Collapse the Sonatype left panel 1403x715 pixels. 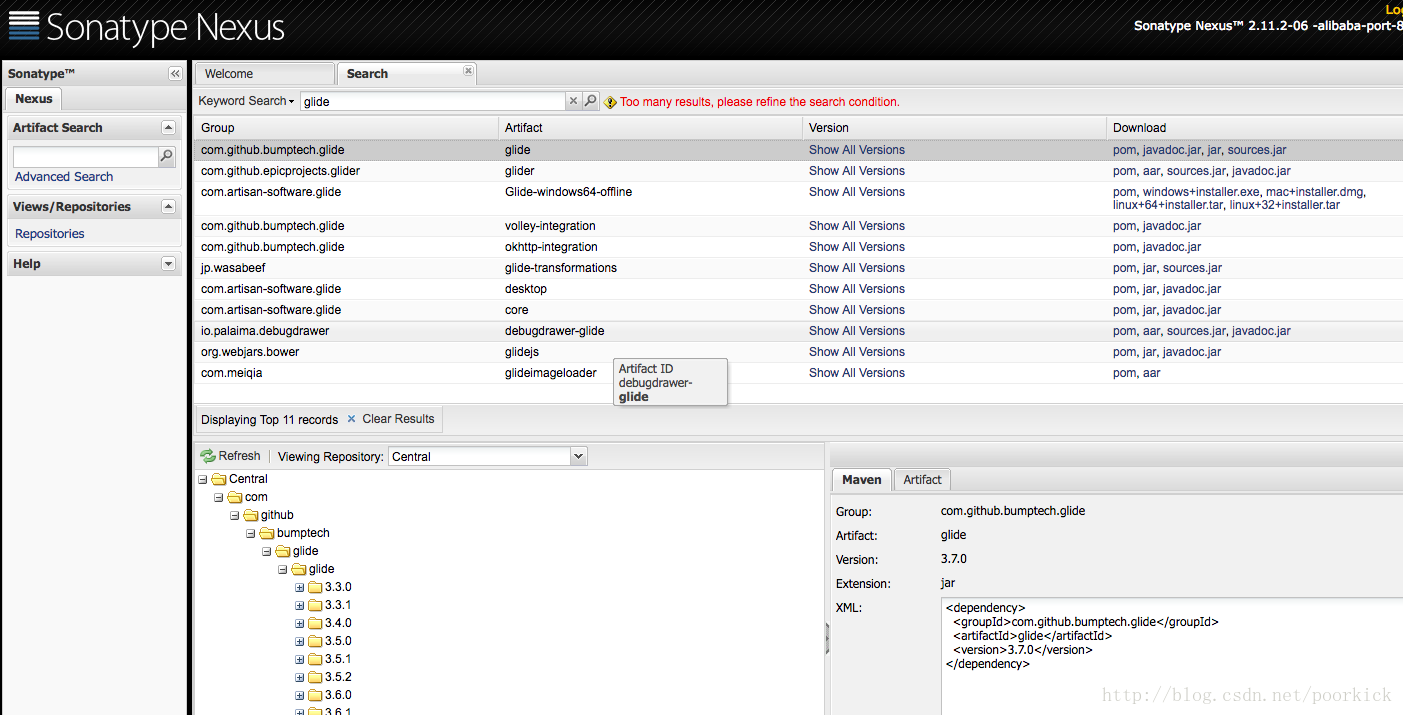point(175,74)
